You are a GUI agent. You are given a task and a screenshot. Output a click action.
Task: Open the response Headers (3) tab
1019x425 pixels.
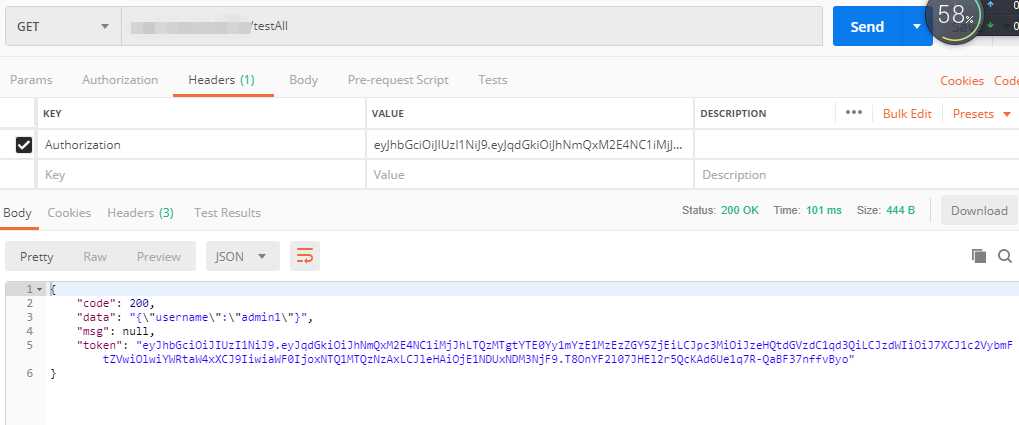click(140, 212)
